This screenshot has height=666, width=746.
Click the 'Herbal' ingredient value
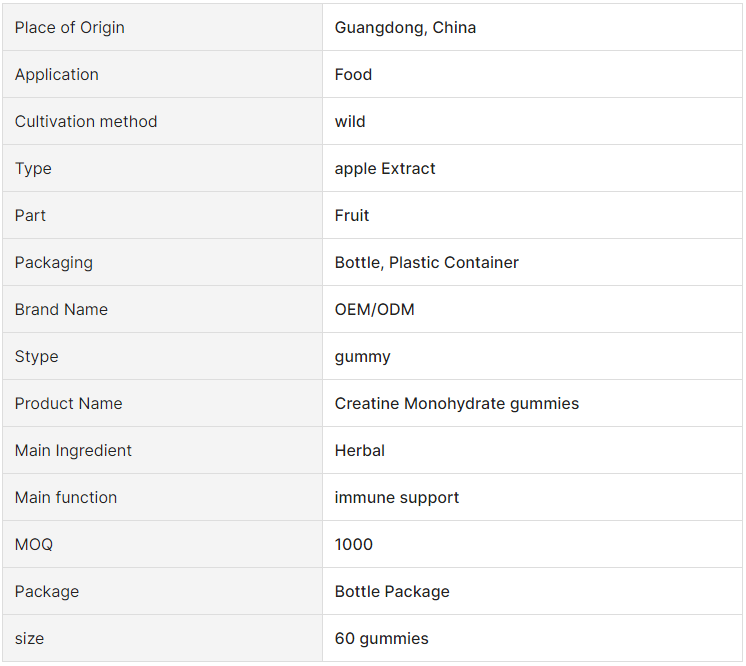click(360, 451)
